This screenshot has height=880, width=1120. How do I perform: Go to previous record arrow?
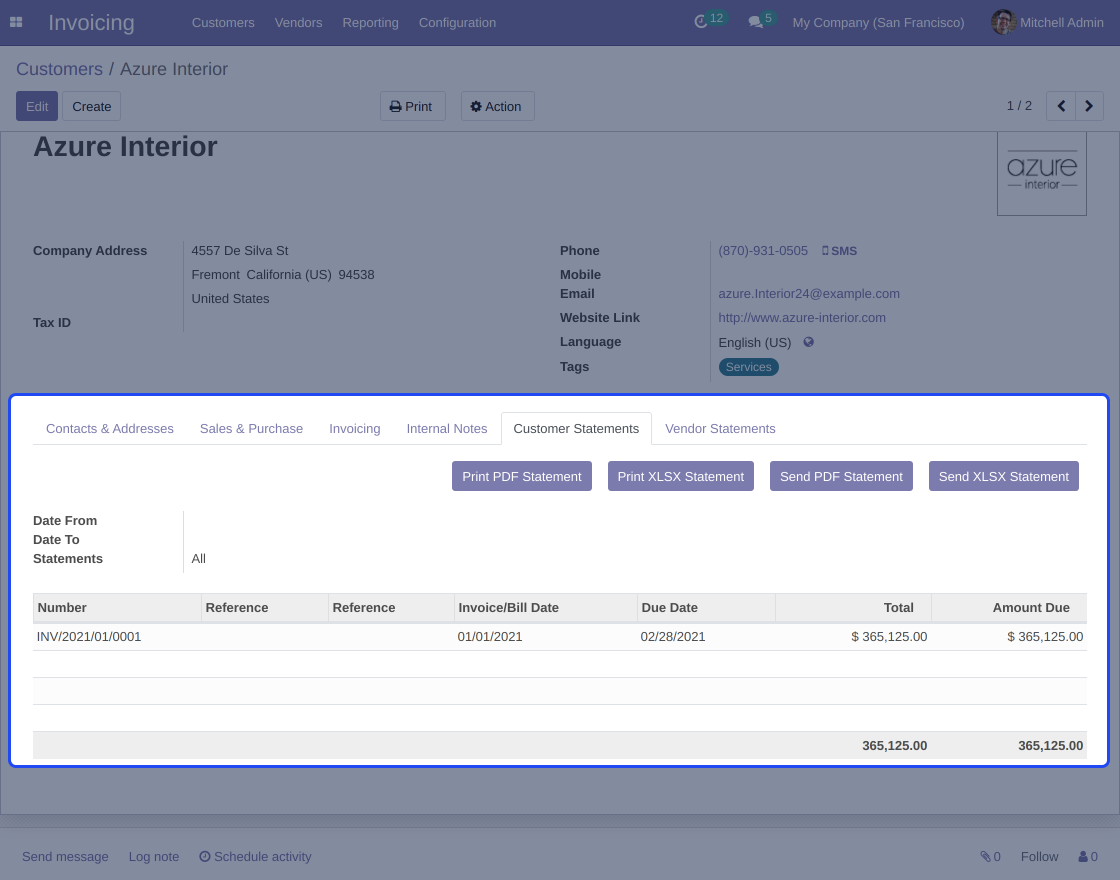[1061, 106]
